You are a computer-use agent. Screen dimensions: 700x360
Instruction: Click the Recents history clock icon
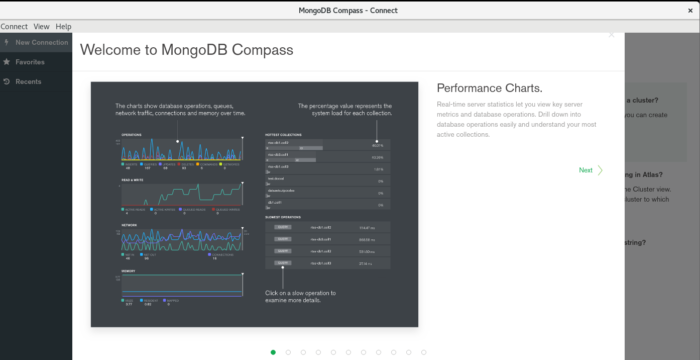(6, 81)
